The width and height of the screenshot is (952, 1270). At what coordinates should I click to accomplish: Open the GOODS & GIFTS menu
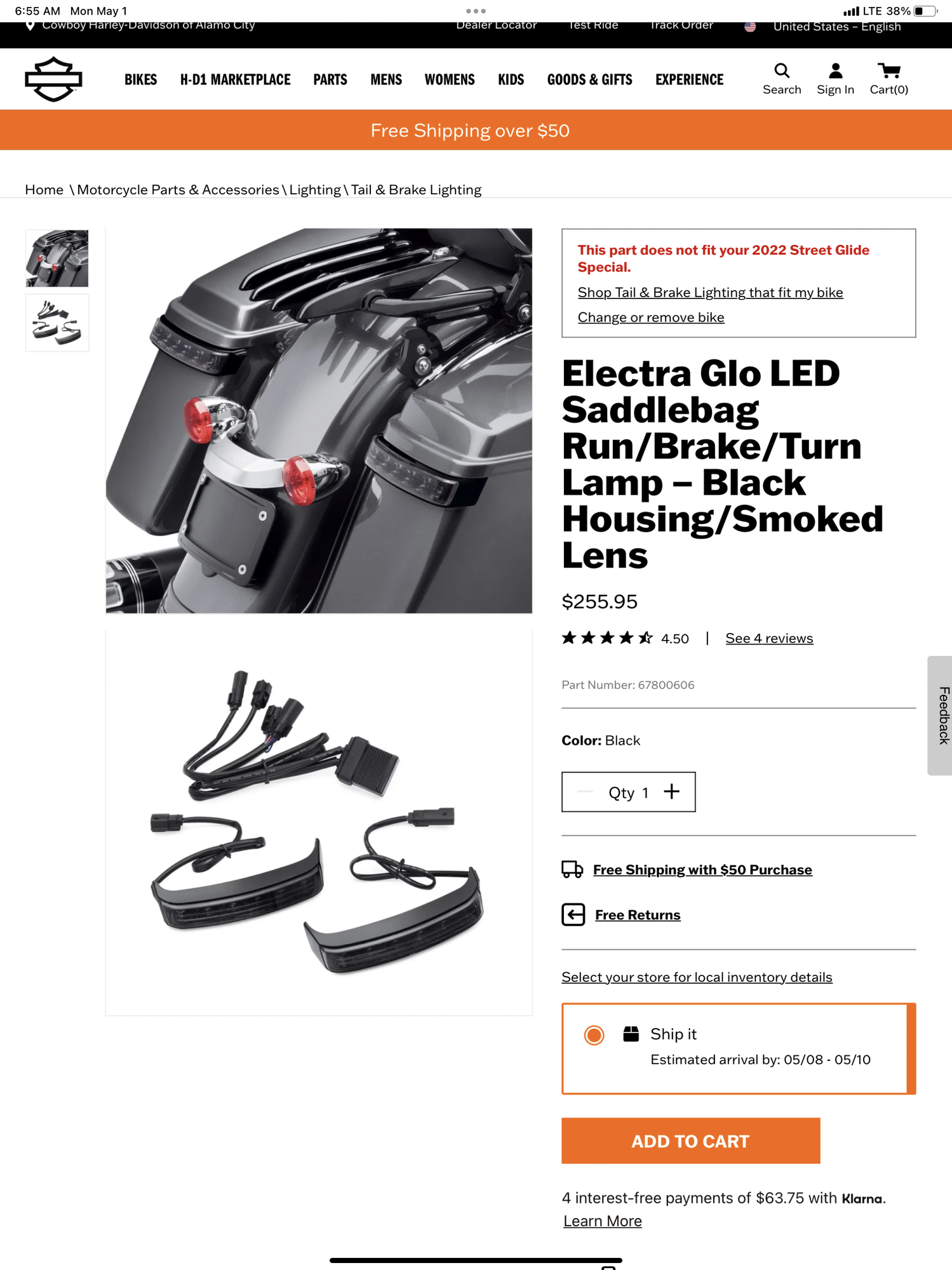tap(589, 79)
